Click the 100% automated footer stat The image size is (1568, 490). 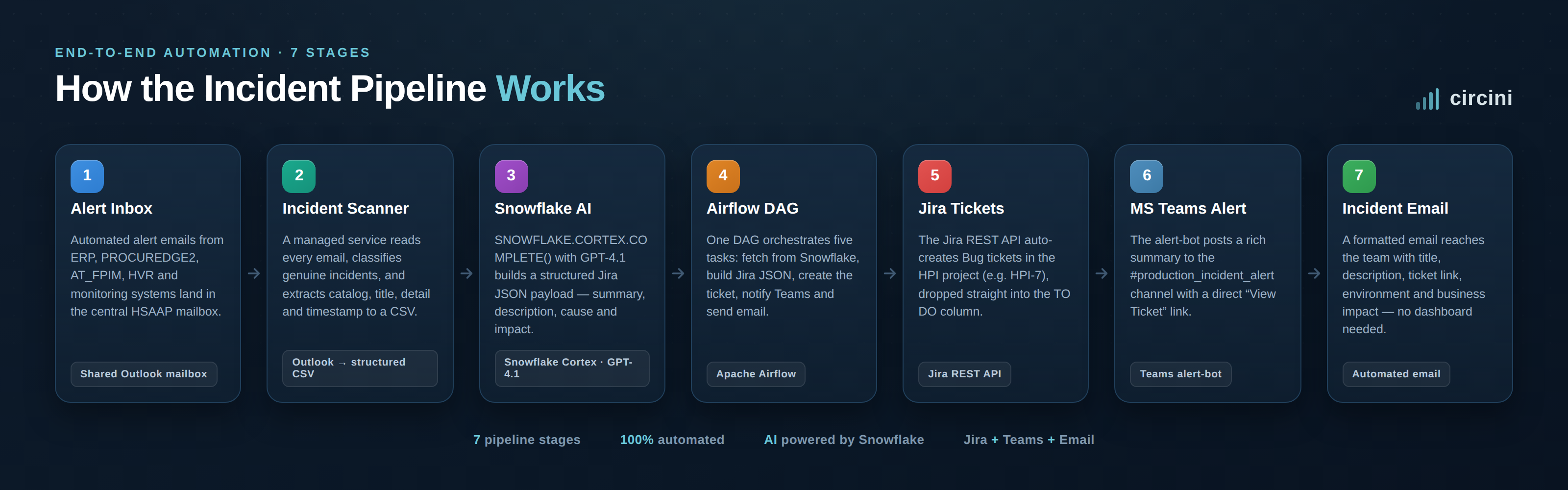tap(672, 440)
